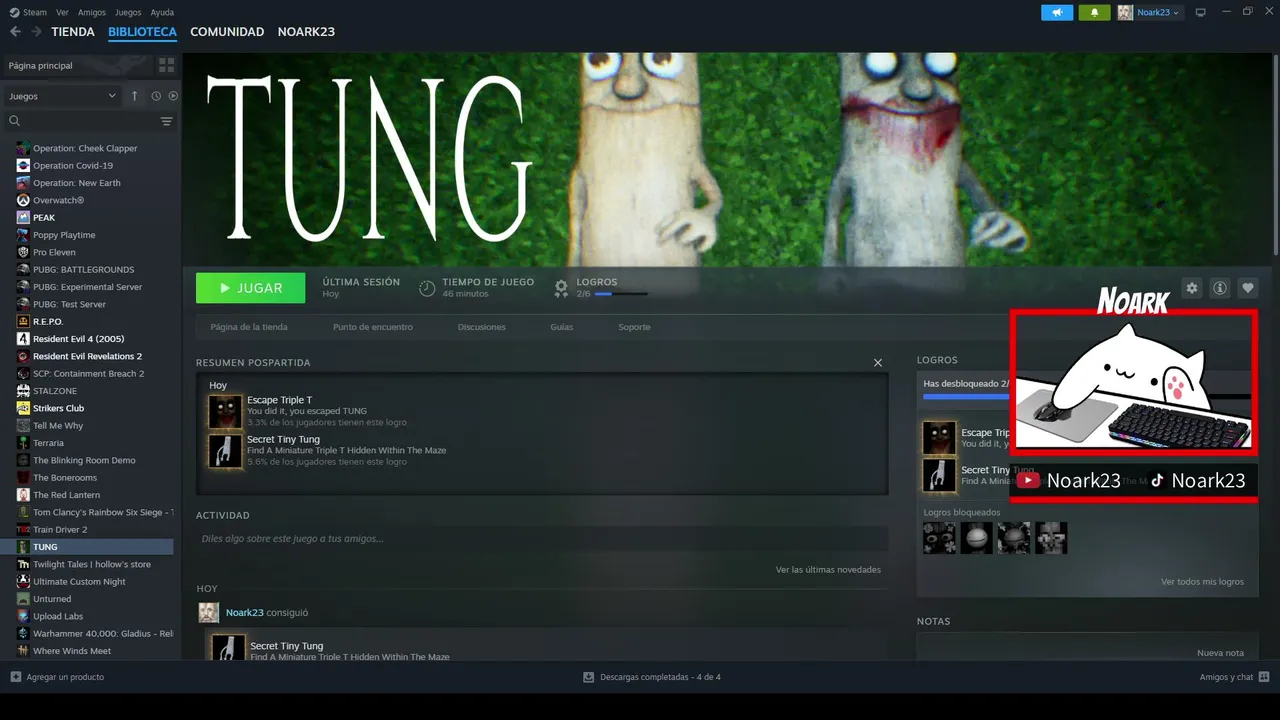The width and height of the screenshot is (1280, 720).
Task: Open Punto de encuentro link
Action: click(373, 327)
